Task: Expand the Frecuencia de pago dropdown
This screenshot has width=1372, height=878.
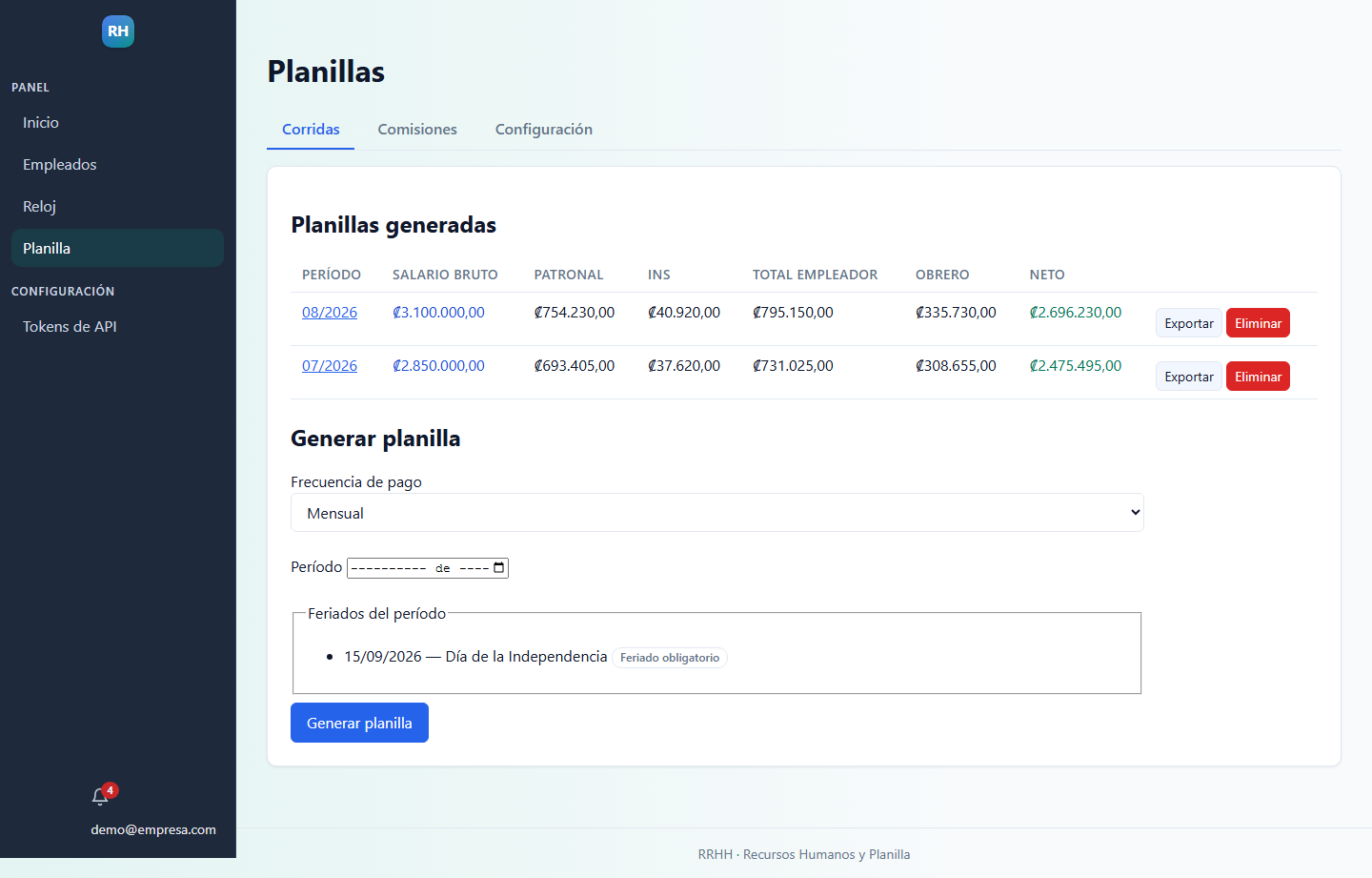Action: point(716,513)
